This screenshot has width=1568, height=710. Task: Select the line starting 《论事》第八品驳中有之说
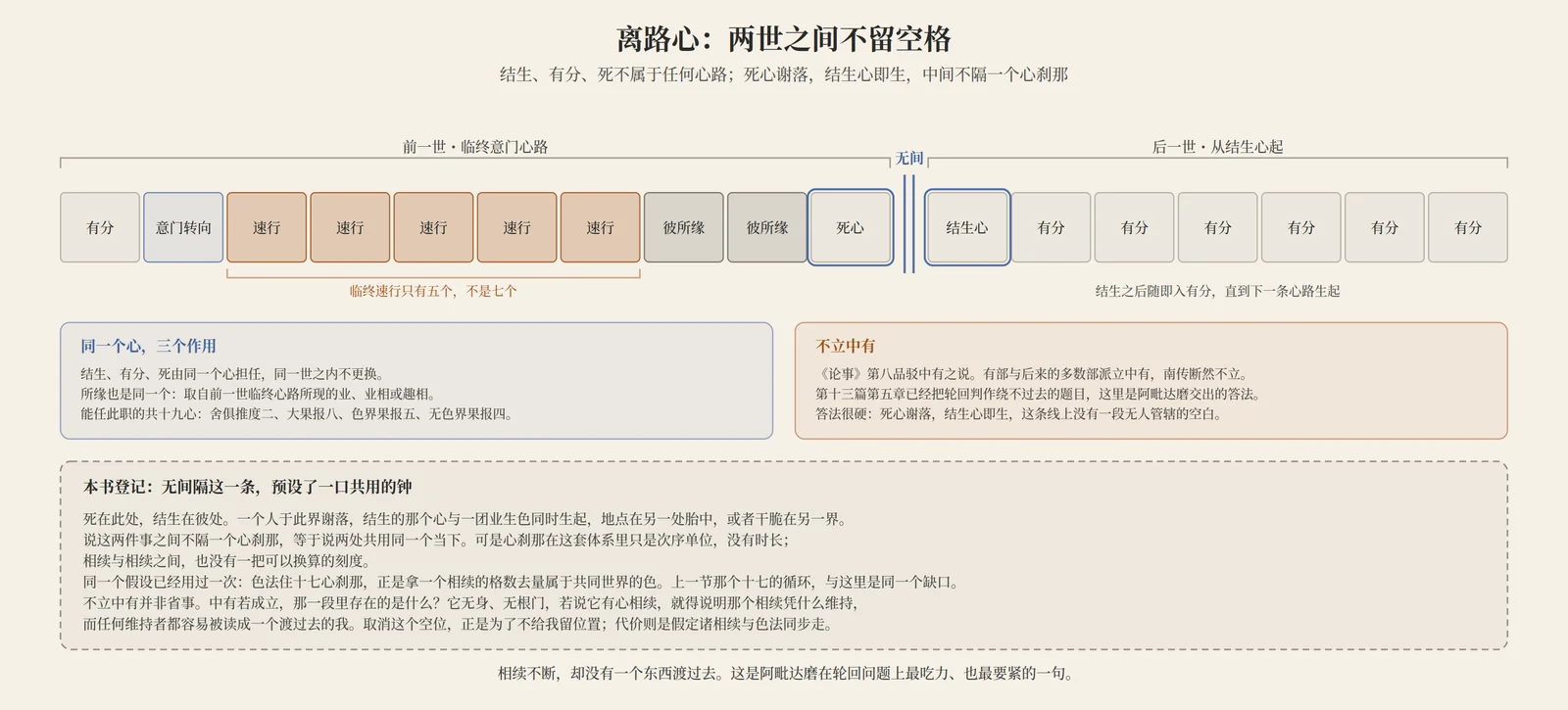click(1032, 374)
